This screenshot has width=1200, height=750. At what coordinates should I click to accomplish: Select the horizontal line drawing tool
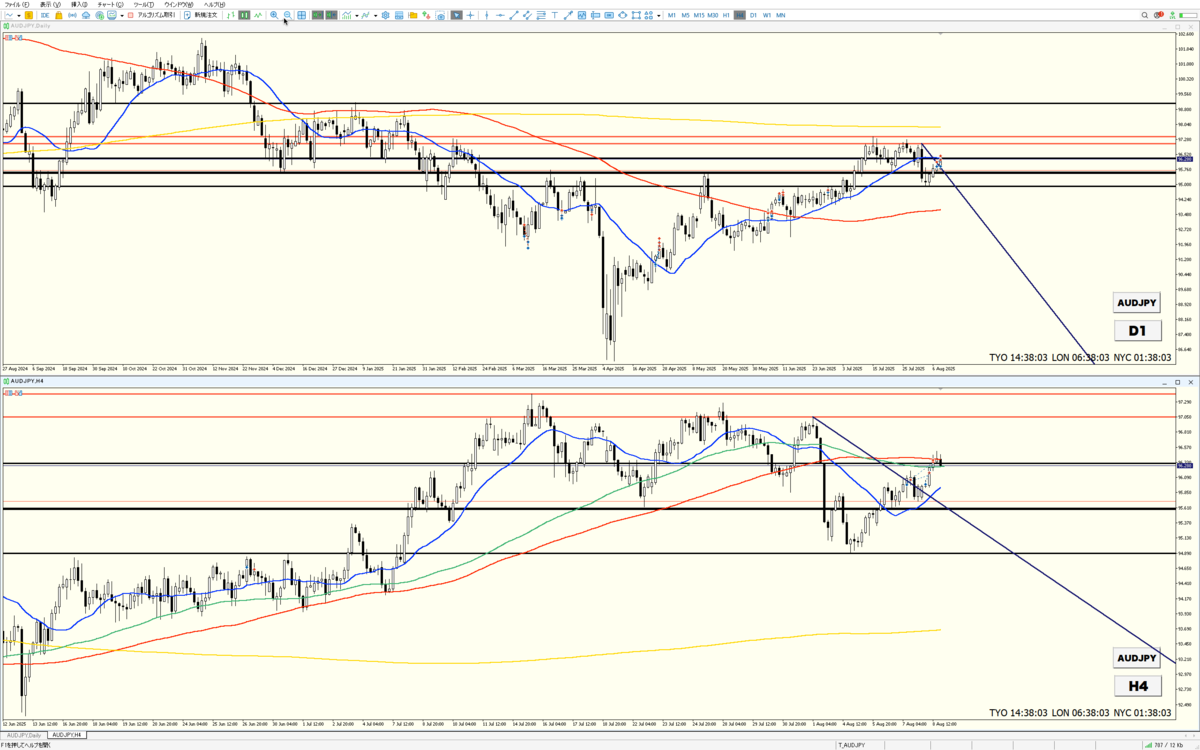[500, 16]
